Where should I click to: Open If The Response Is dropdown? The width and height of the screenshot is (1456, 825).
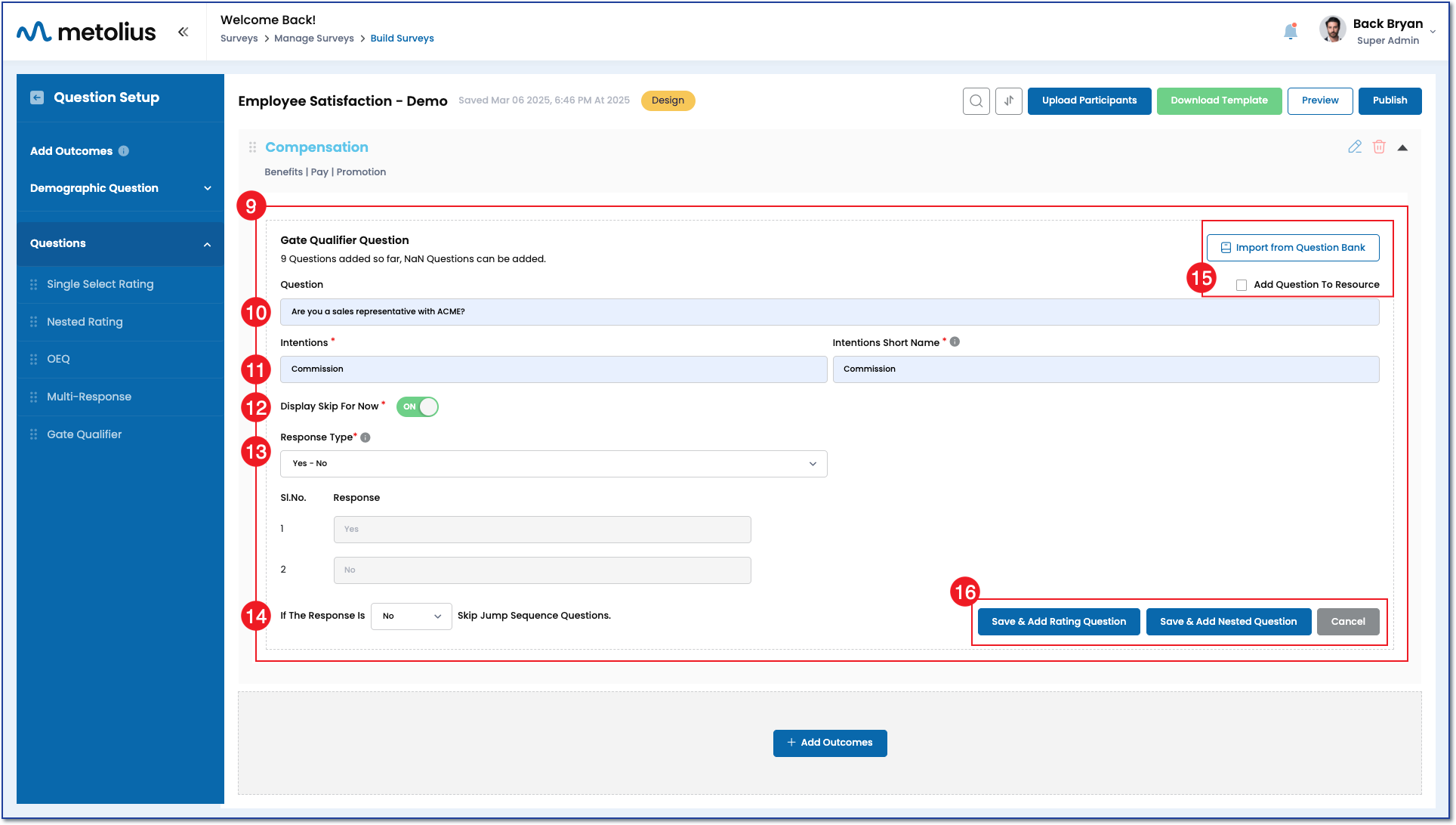tap(411, 616)
